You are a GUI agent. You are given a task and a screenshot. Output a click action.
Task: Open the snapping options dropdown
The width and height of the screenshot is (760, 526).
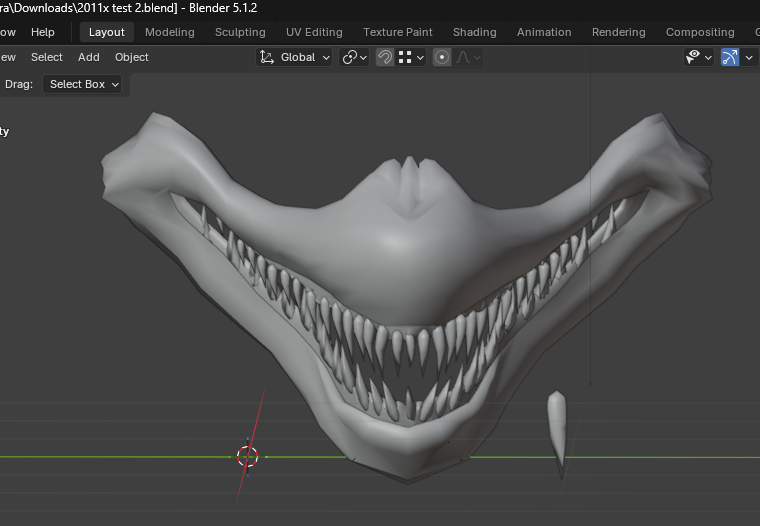pos(411,57)
